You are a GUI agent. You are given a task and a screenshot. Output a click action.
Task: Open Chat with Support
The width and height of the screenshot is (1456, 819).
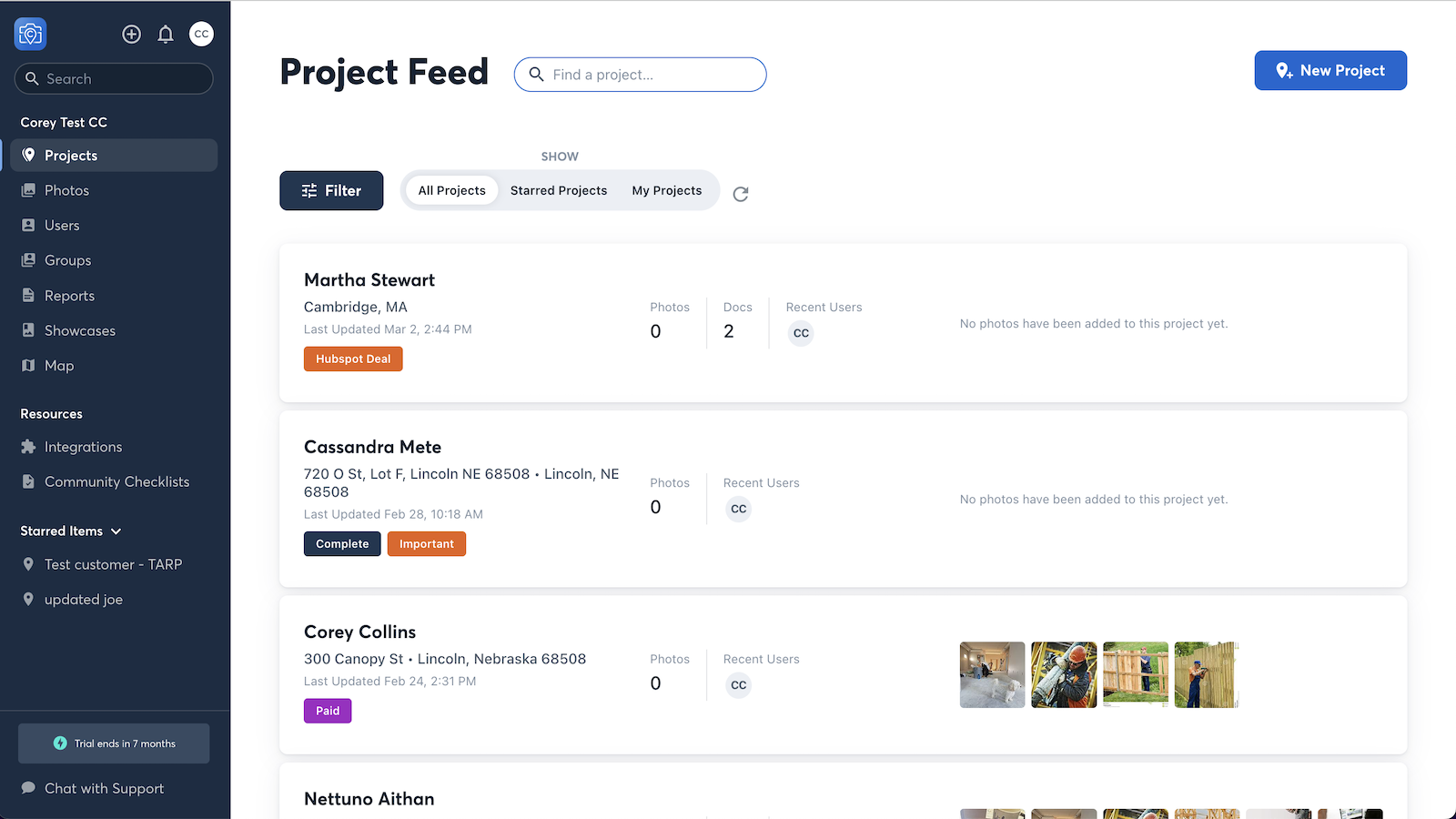click(104, 788)
